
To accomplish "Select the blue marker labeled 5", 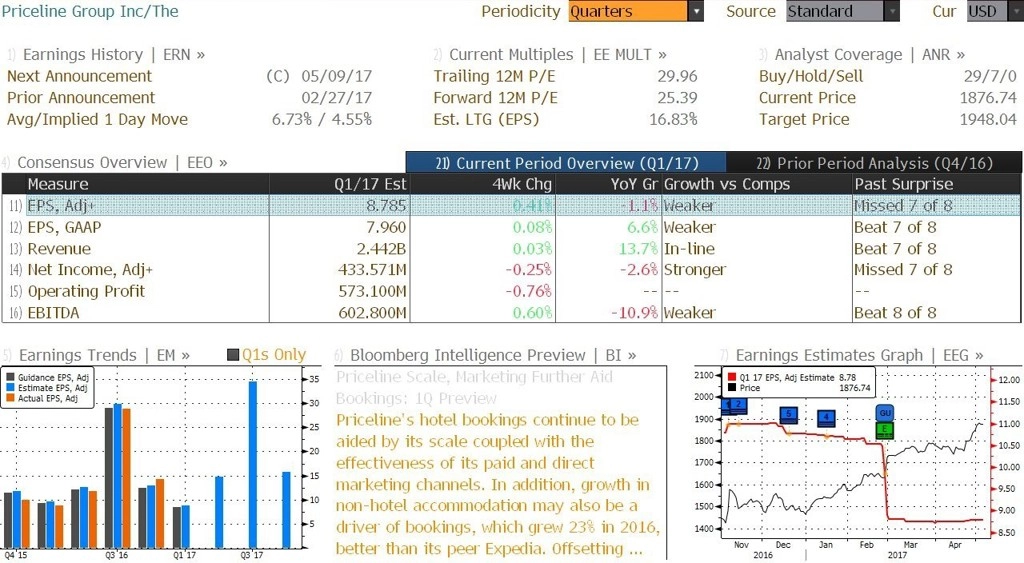I will 789,415.
